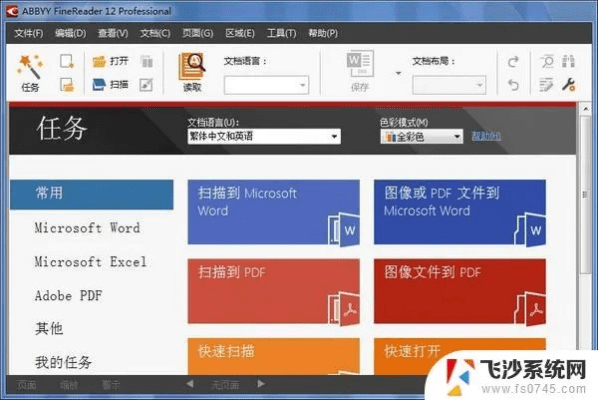598x400 pixels.
Task: Select the 其他 task category
Action: click(x=49, y=328)
